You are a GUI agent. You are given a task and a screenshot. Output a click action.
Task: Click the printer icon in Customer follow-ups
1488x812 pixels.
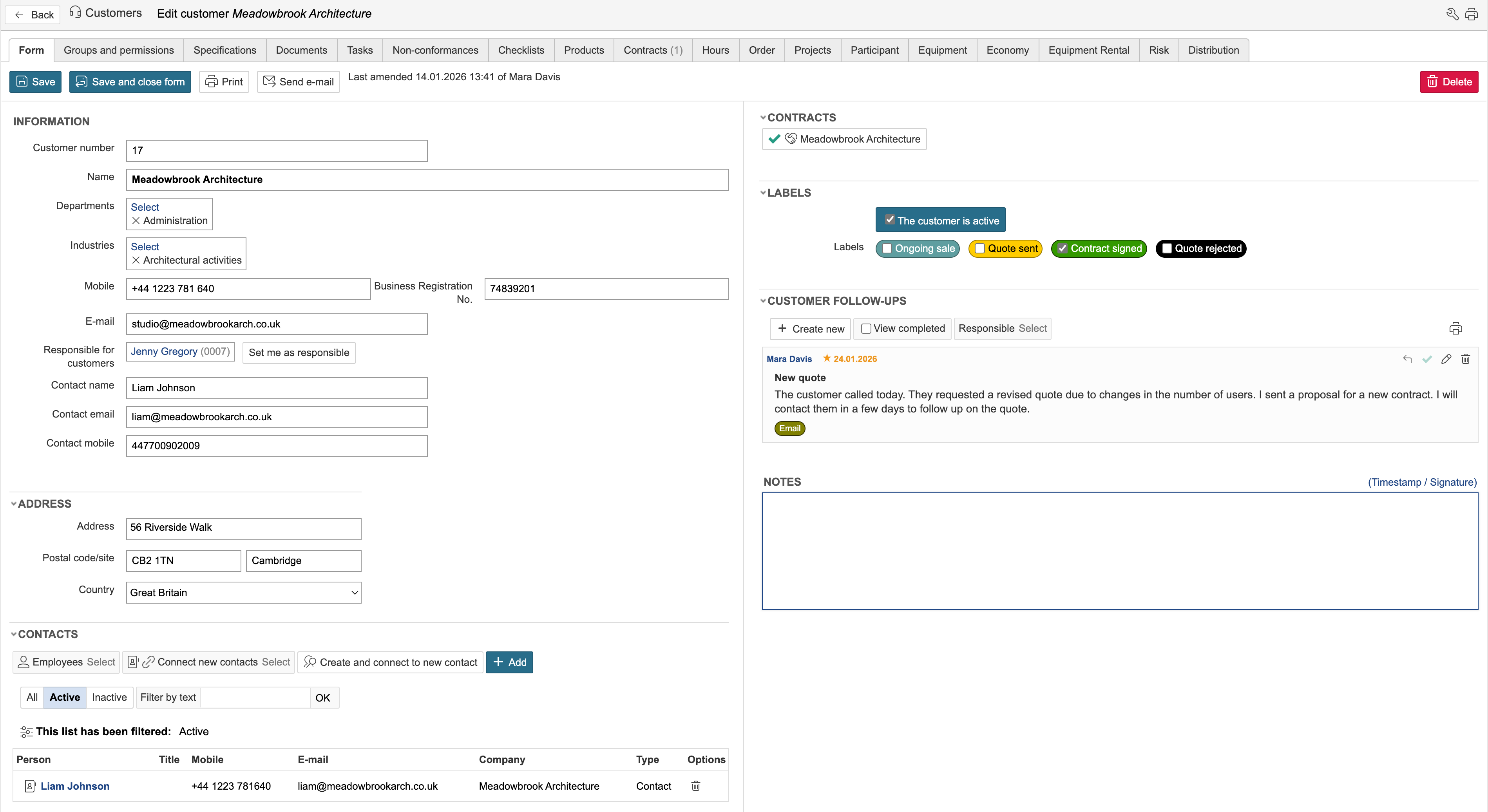(1455, 329)
